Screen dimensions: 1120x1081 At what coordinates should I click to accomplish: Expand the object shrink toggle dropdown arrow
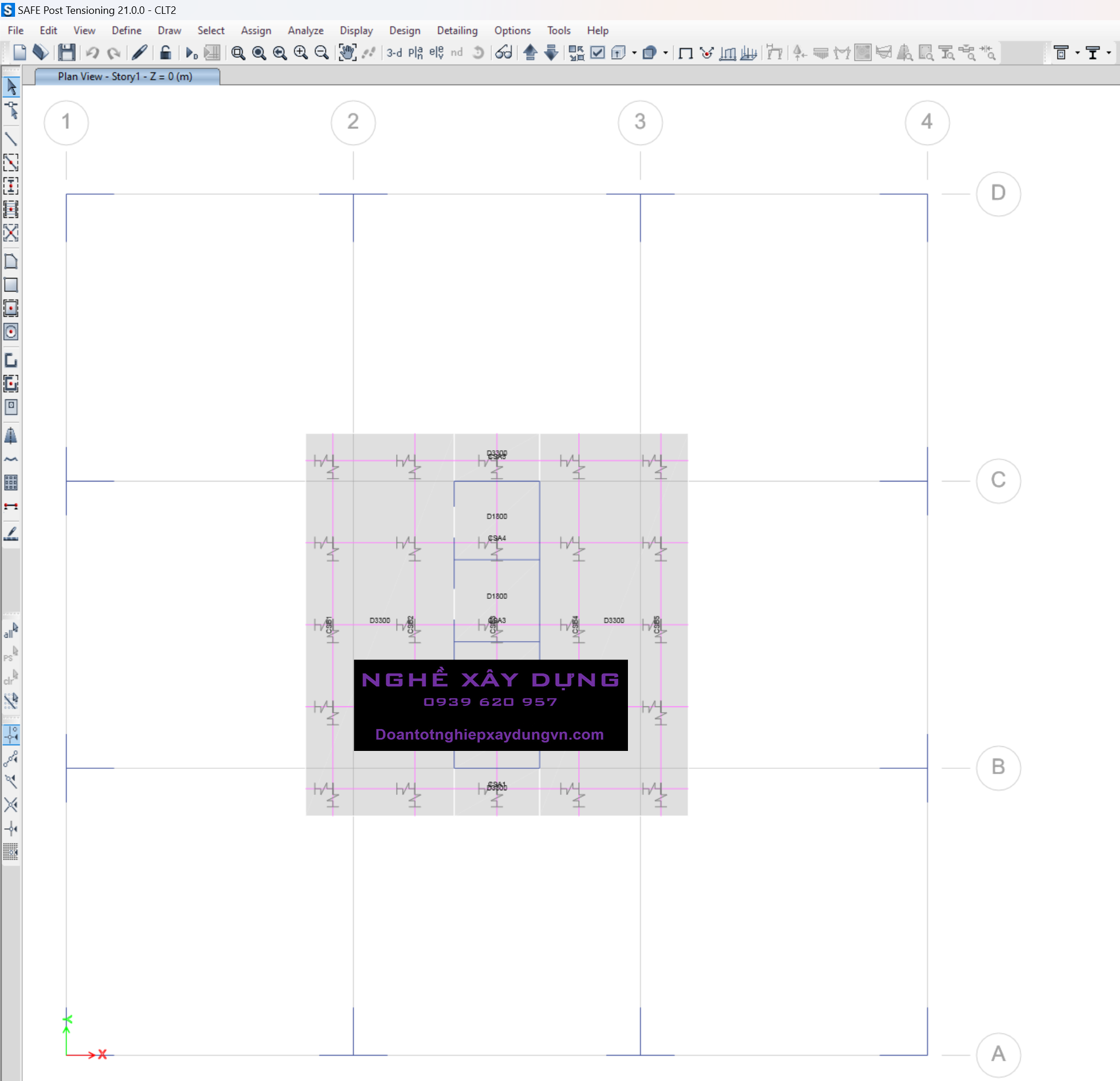(666, 53)
